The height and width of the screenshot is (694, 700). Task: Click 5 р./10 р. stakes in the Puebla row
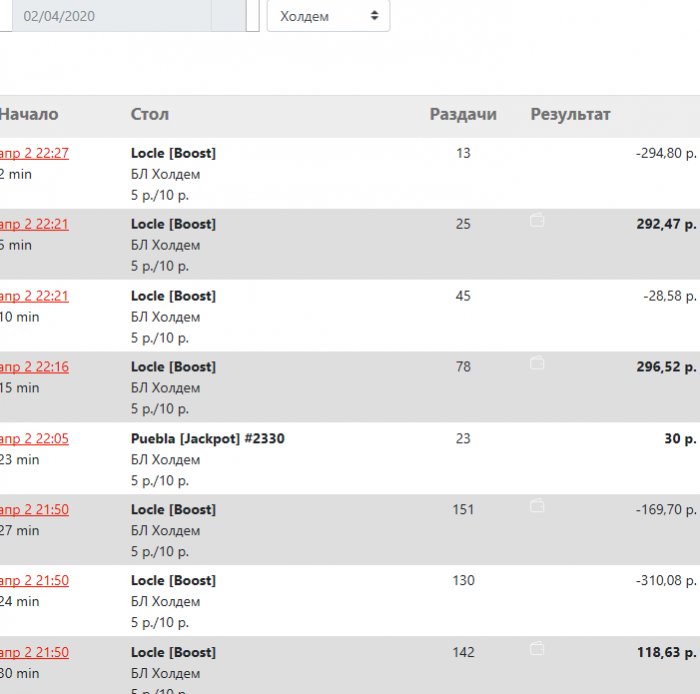160,481
